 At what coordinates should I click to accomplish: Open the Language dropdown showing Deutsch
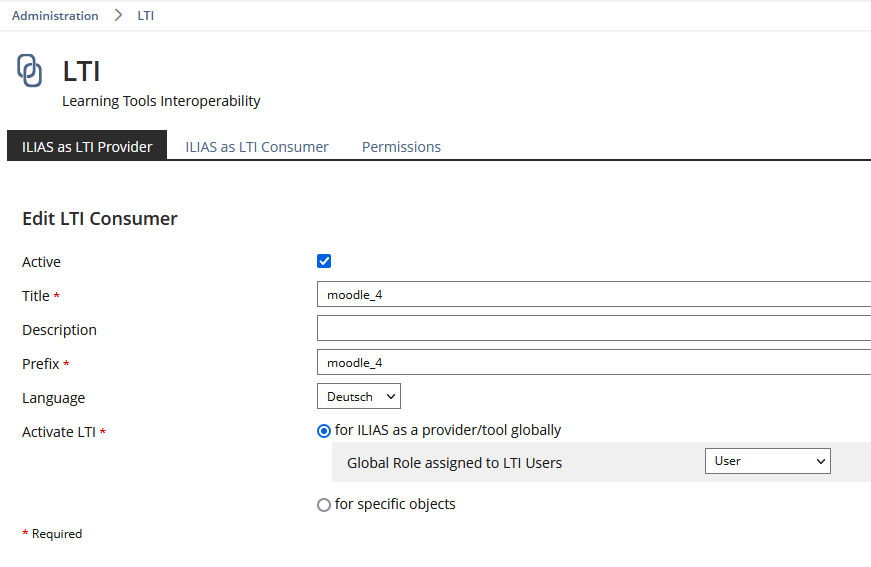click(359, 397)
